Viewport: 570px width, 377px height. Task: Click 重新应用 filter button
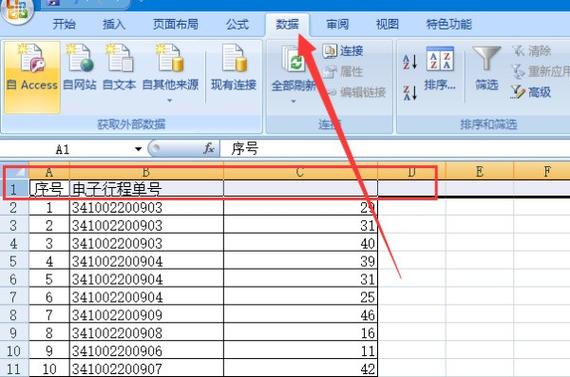click(540, 72)
